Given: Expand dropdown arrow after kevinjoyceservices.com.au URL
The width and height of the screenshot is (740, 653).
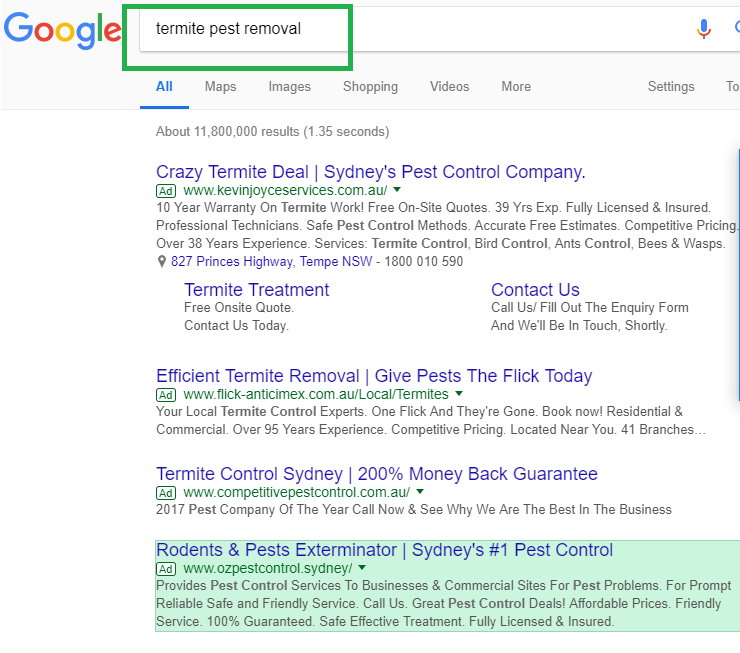Looking at the screenshot, I should pos(397,190).
